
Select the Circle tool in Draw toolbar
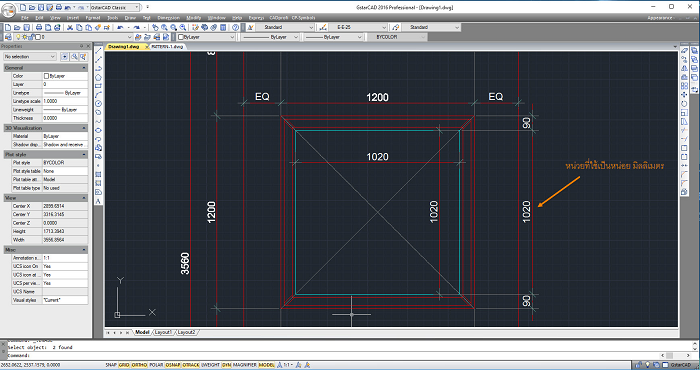[x=99, y=104]
